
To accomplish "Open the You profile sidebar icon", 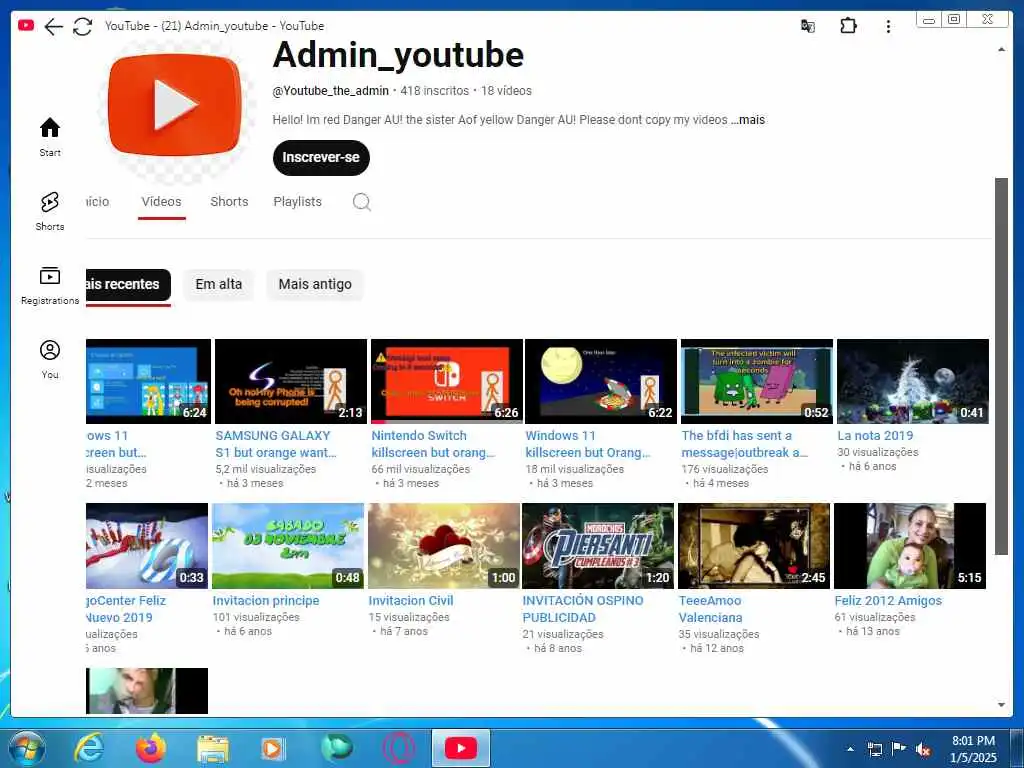I will point(50,359).
